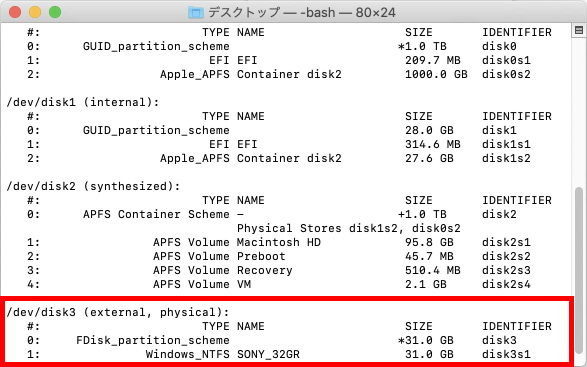The image size is (587, 367).
Task: Click the 'Preboot' volume name
Action: 261,256
